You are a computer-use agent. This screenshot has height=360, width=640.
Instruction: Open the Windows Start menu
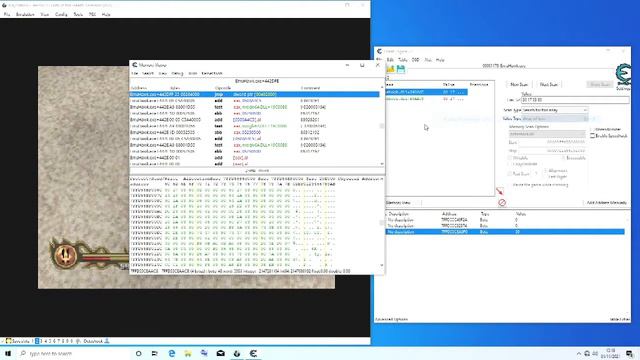point(8,353)
